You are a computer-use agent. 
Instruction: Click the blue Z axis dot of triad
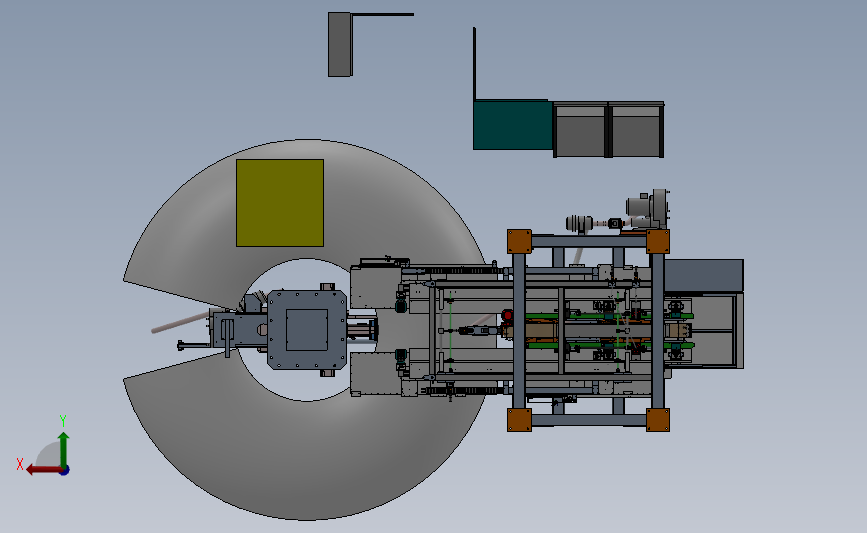[x=65, y=471]
